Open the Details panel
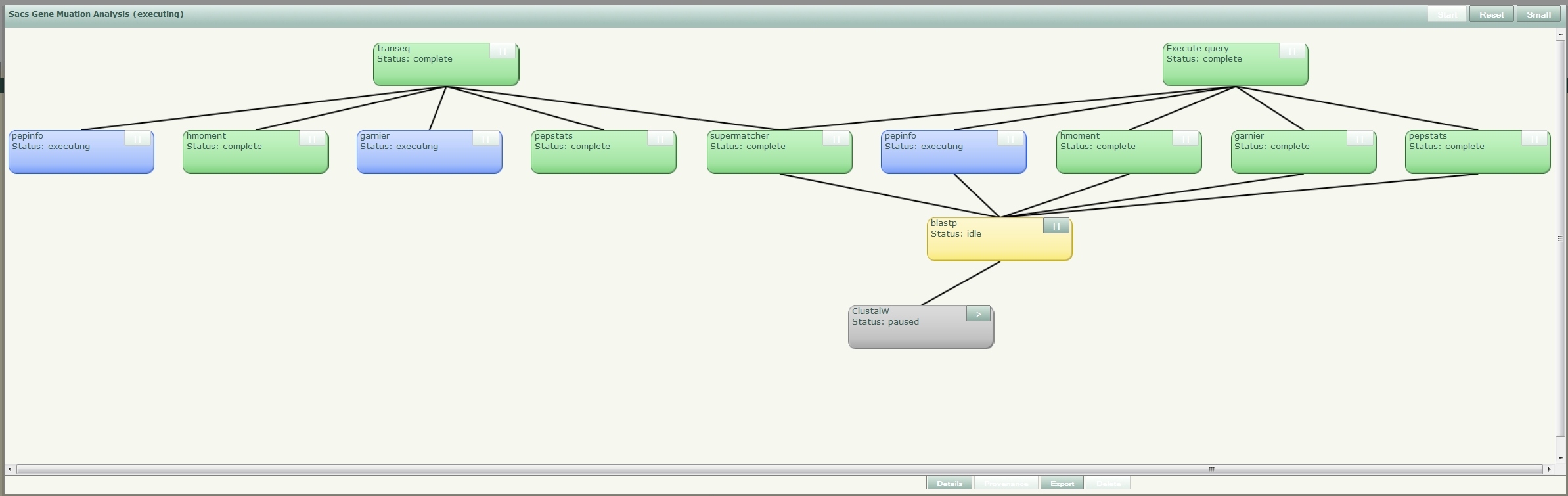Screen dimensions: 1568x496 [949, 484]
